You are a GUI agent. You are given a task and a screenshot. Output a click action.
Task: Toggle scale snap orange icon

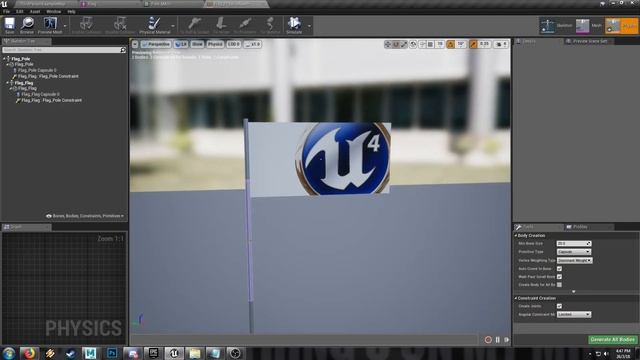473,44
